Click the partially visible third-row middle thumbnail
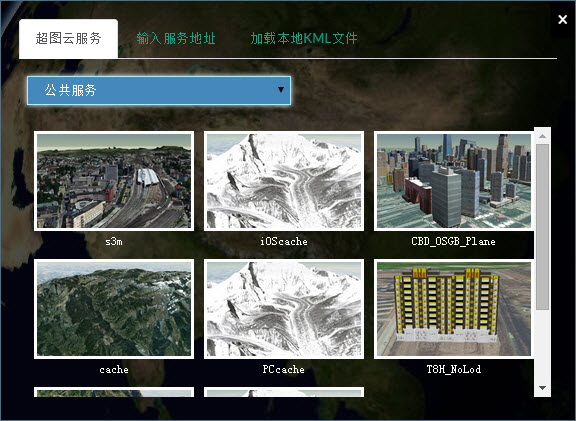Screen dimensions: 576x421 (284, 392)
